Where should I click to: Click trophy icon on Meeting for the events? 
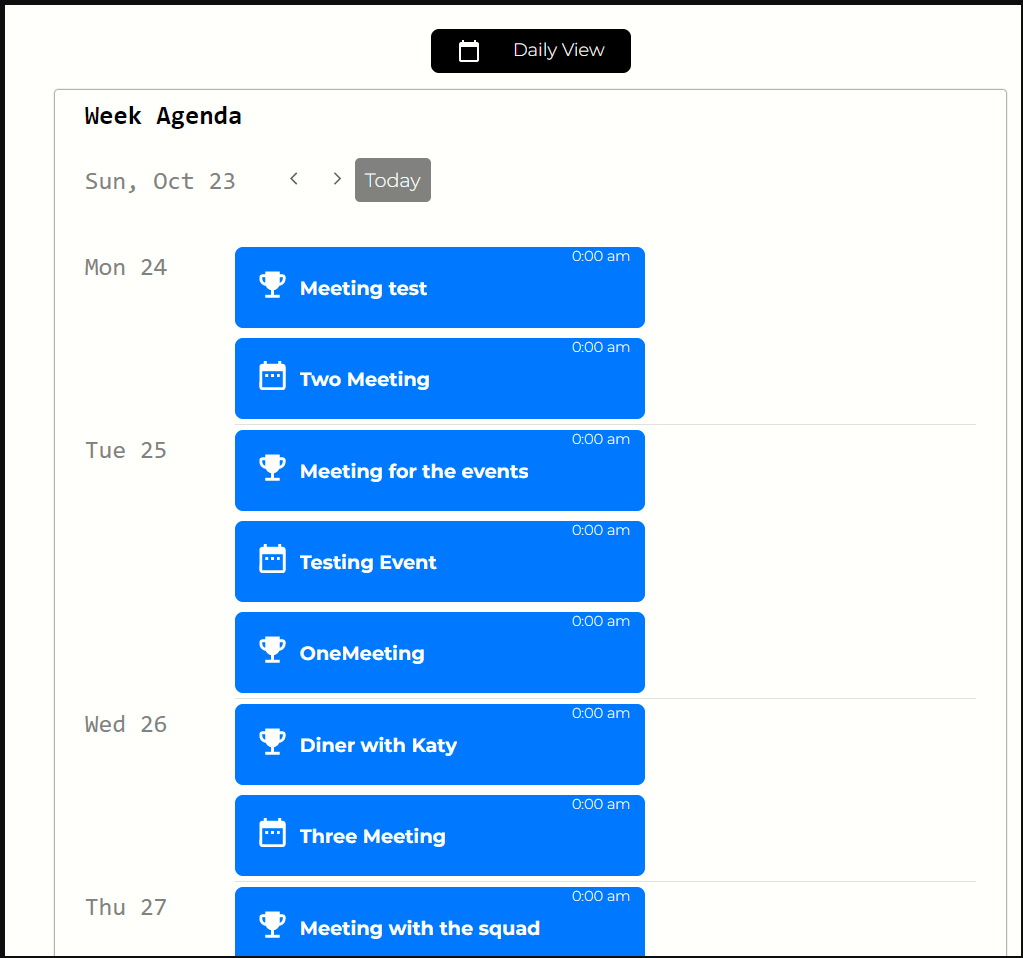coord(272,468)
